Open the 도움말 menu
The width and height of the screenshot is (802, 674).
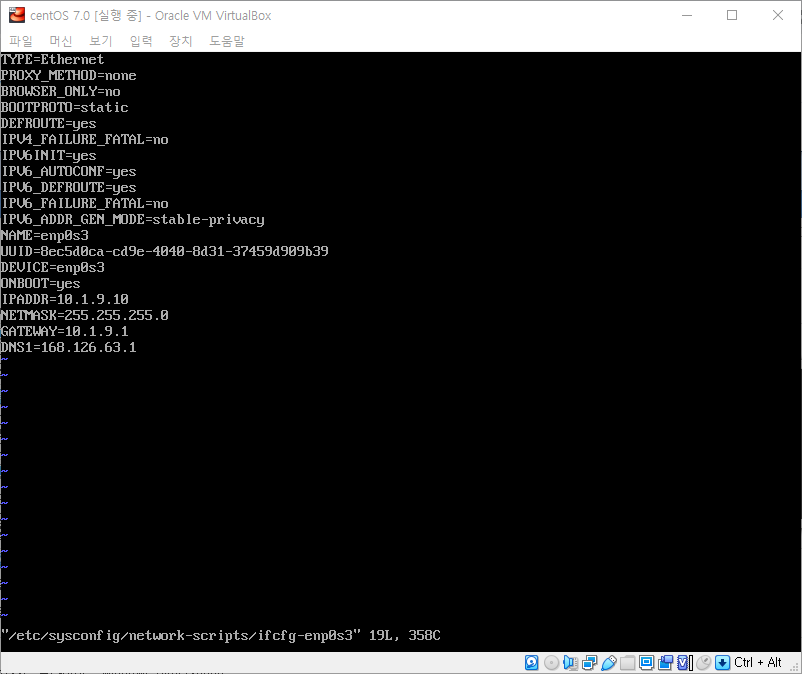click(x=227, y=41)
